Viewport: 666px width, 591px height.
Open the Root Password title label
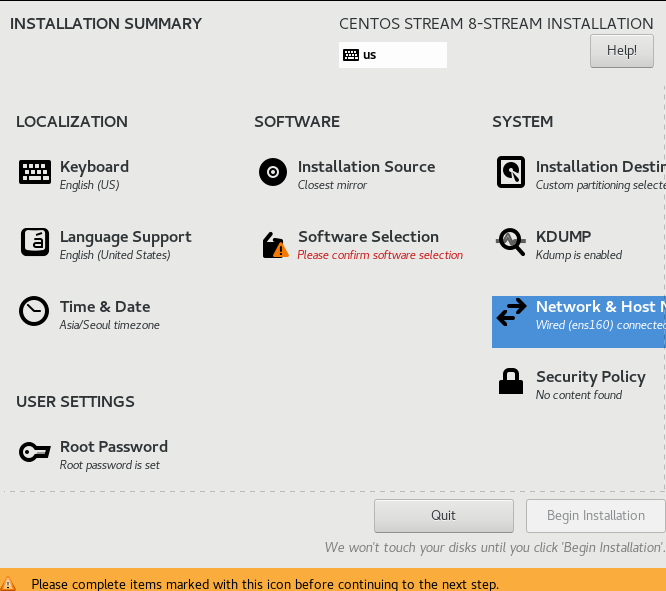point(114,447)
